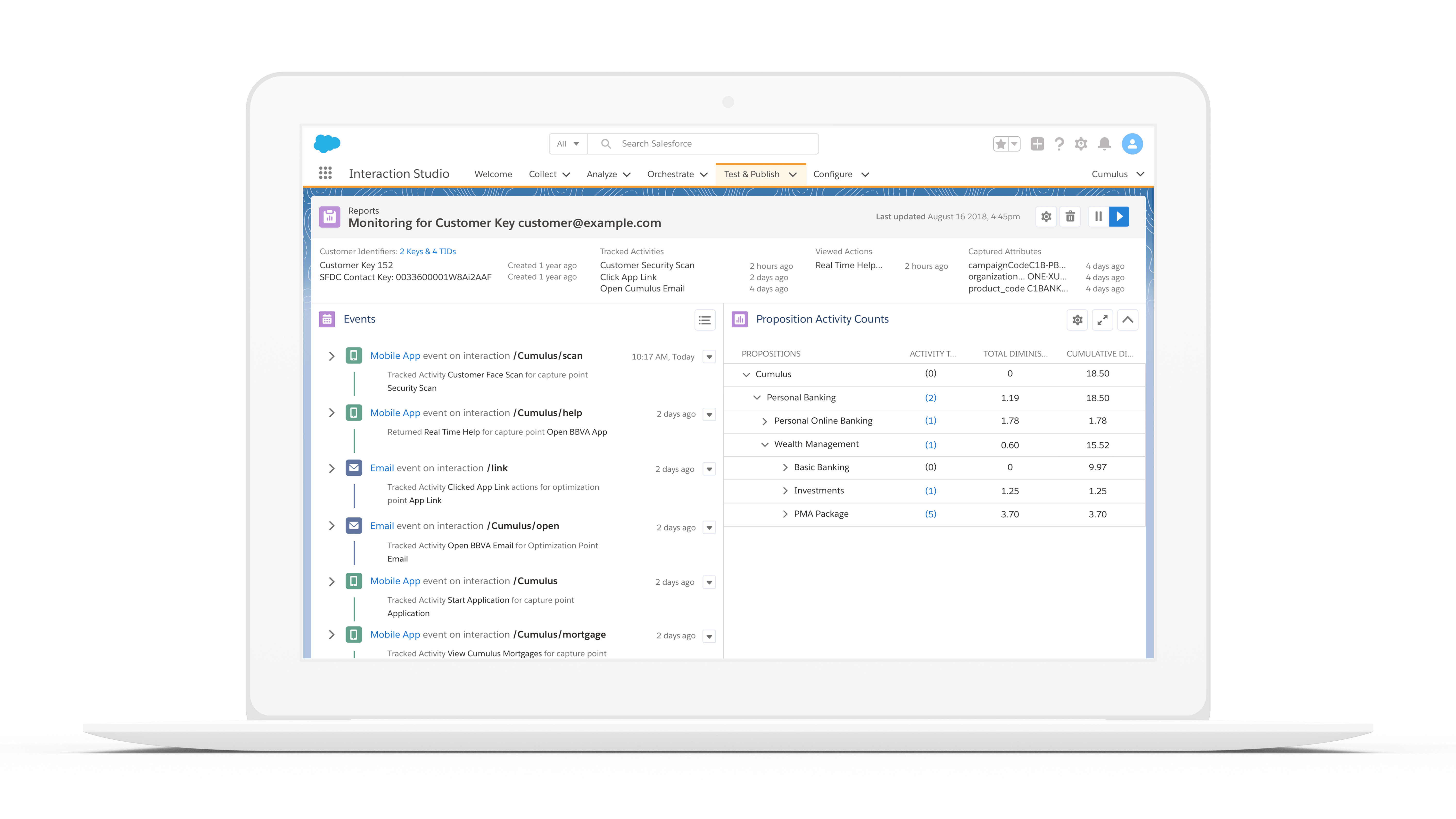The image size is (1456, 819).
Task: Open the favorites list dropdown arrow
Action: coord(1015,144)
